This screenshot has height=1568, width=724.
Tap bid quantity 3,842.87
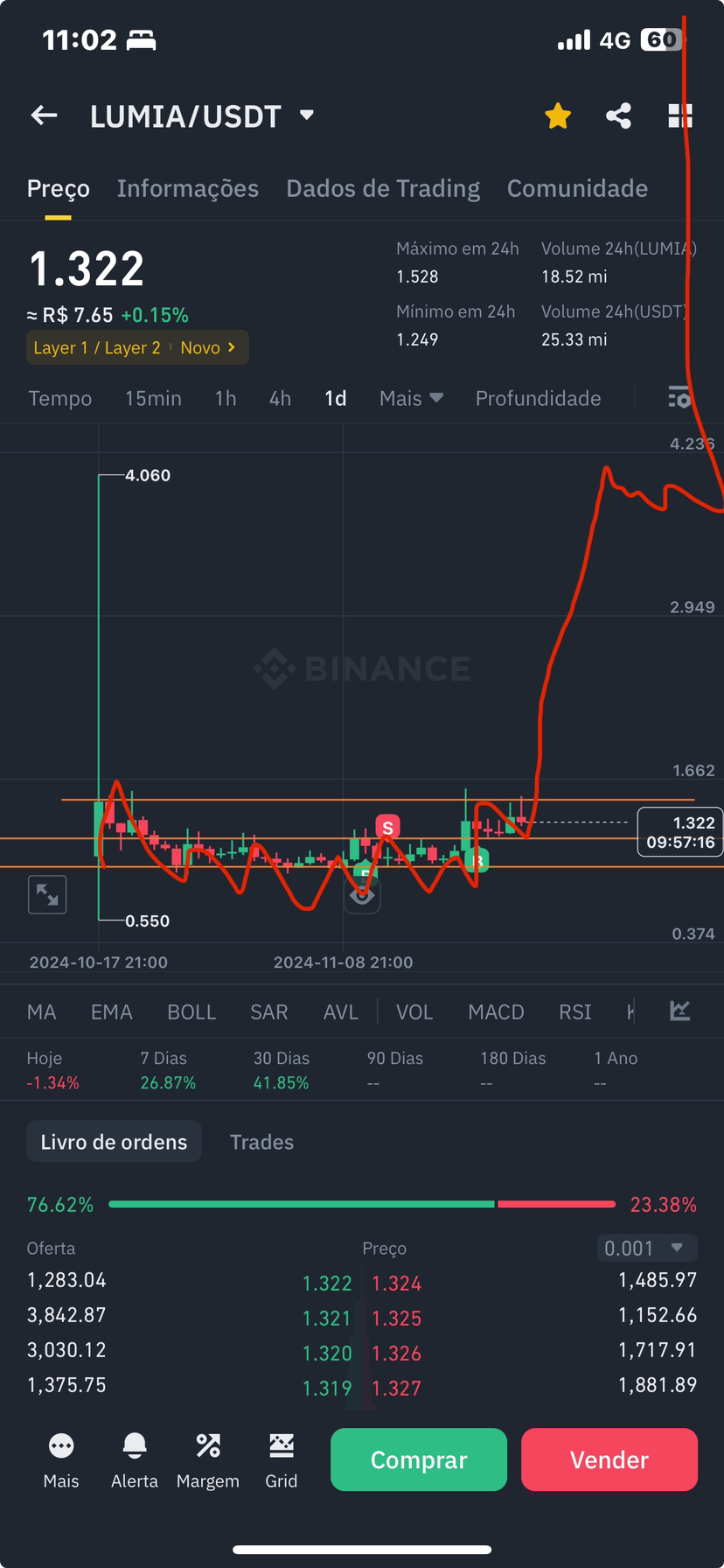pos(66,1315)
